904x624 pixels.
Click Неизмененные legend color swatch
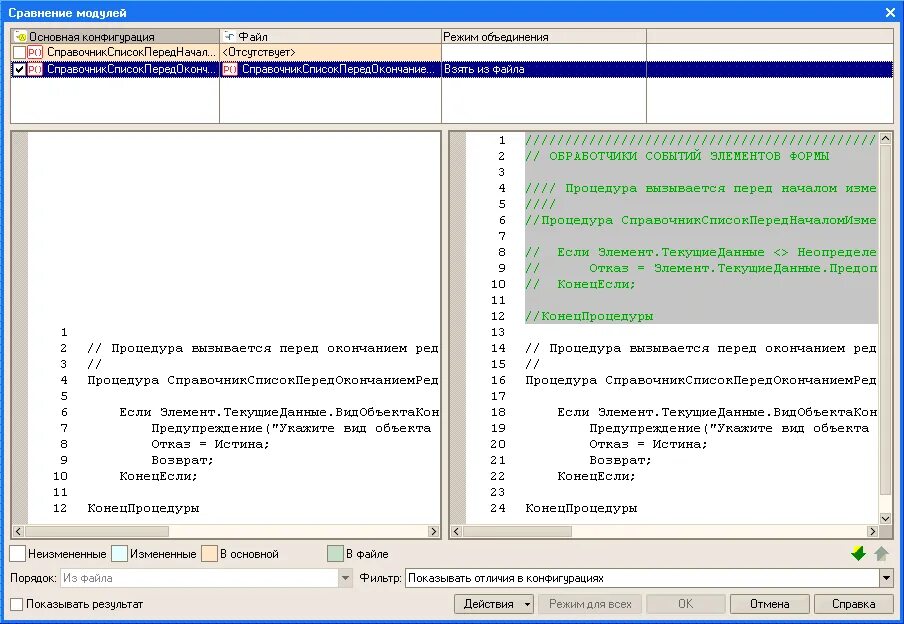tap(18, 554)
